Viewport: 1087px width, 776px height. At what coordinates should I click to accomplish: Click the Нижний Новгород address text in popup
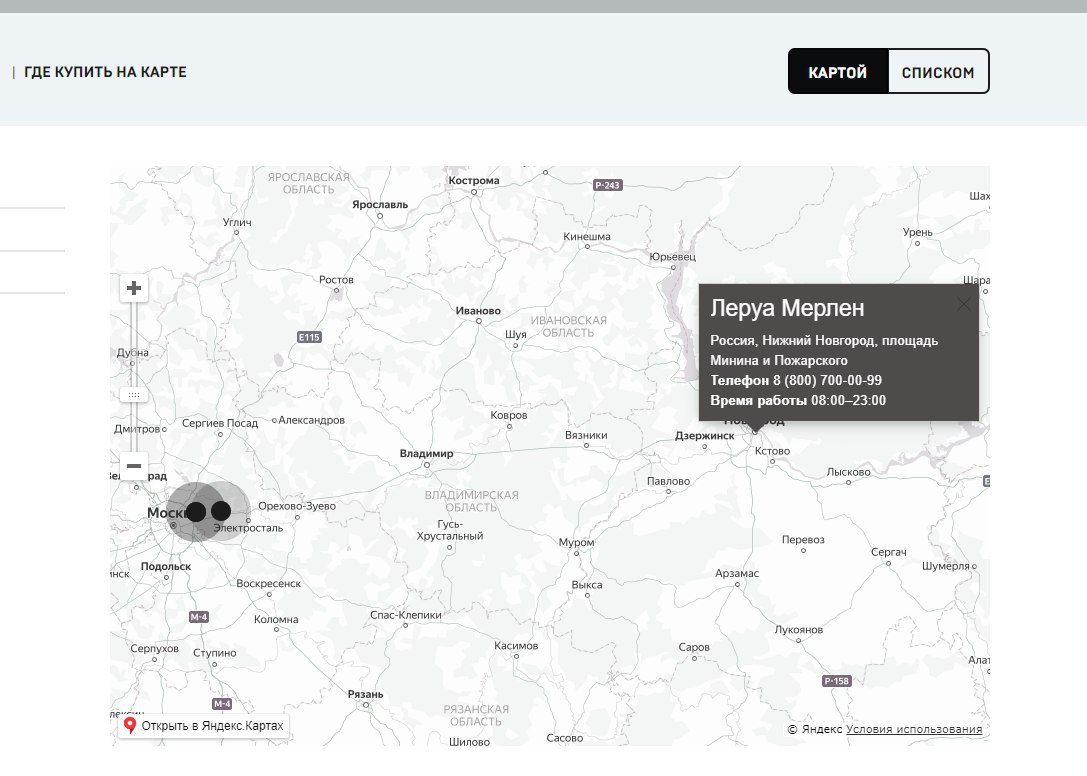[824, 350]
